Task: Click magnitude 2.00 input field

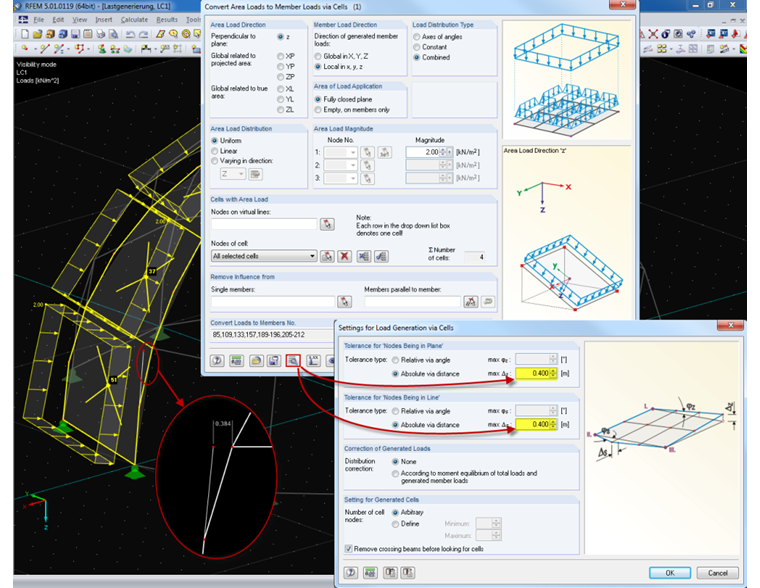Action: 422,152
